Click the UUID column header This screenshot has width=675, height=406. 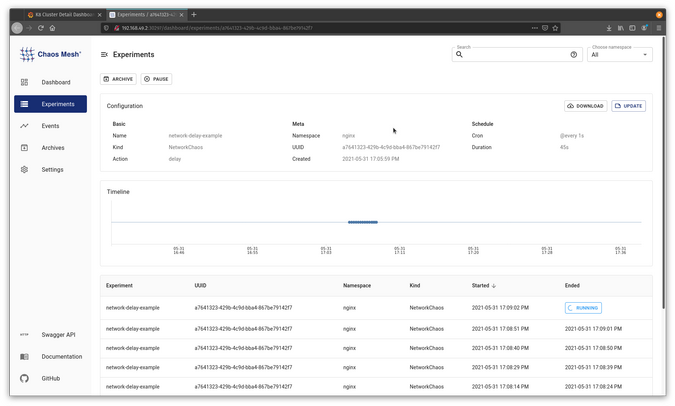pos(200,286)
